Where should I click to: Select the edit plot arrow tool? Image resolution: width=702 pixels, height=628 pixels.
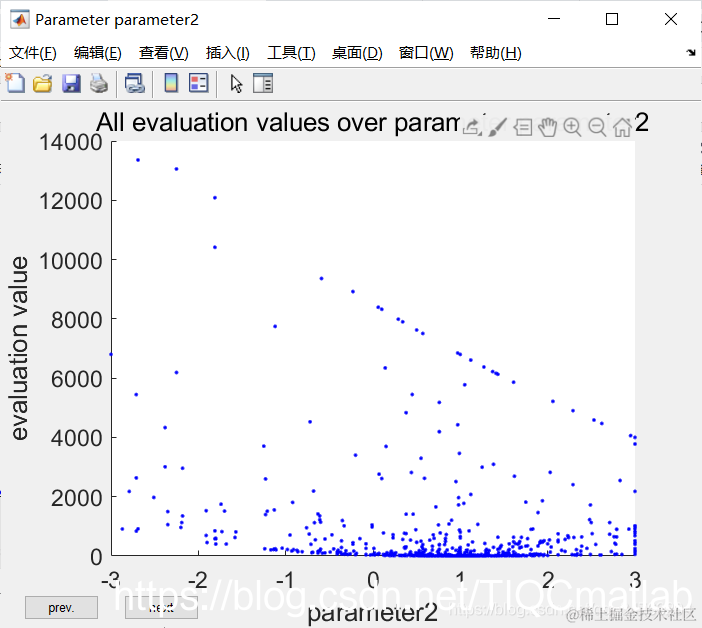click(x=236, y=84)
